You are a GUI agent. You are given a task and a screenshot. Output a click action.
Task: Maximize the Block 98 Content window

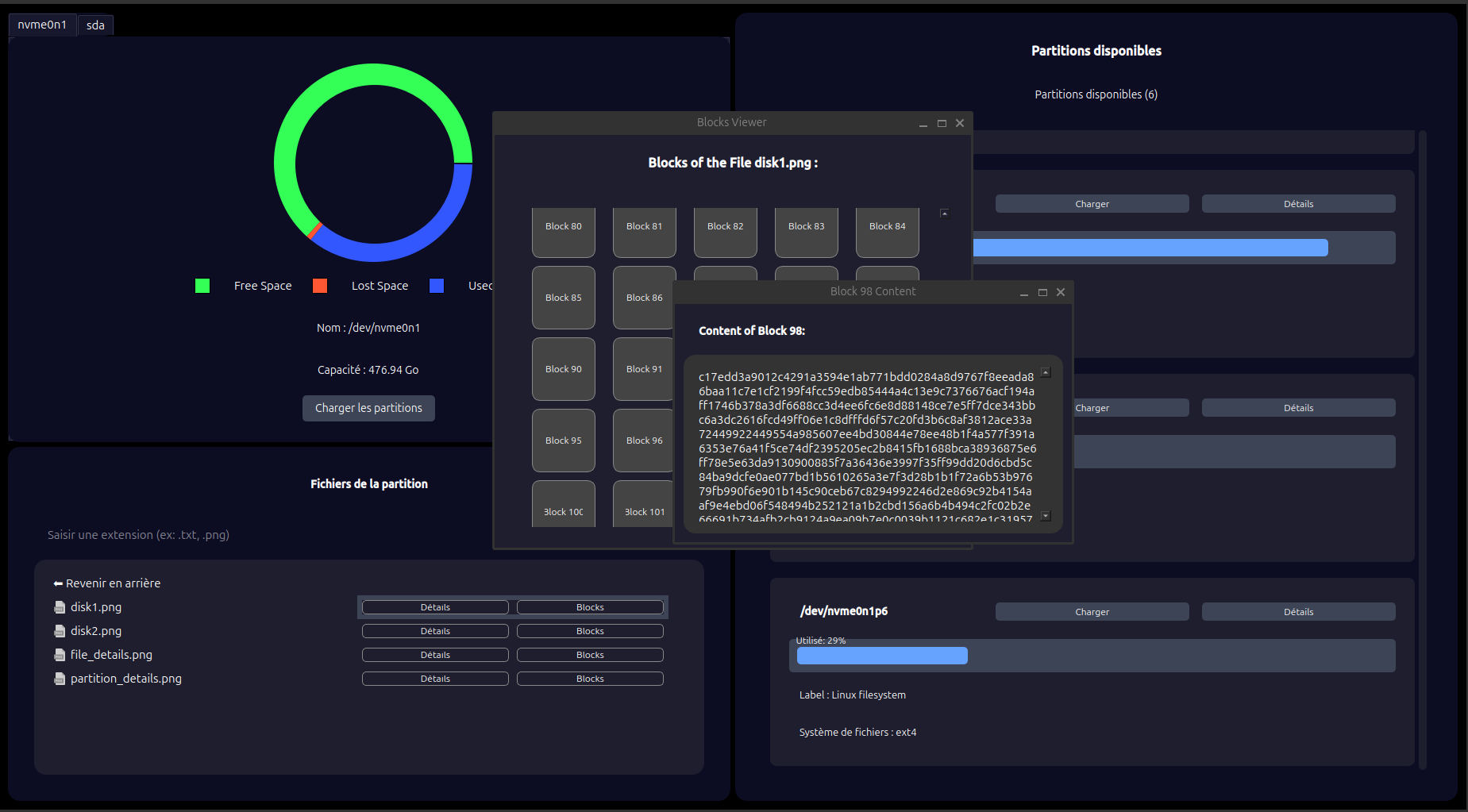(1042, 292)
